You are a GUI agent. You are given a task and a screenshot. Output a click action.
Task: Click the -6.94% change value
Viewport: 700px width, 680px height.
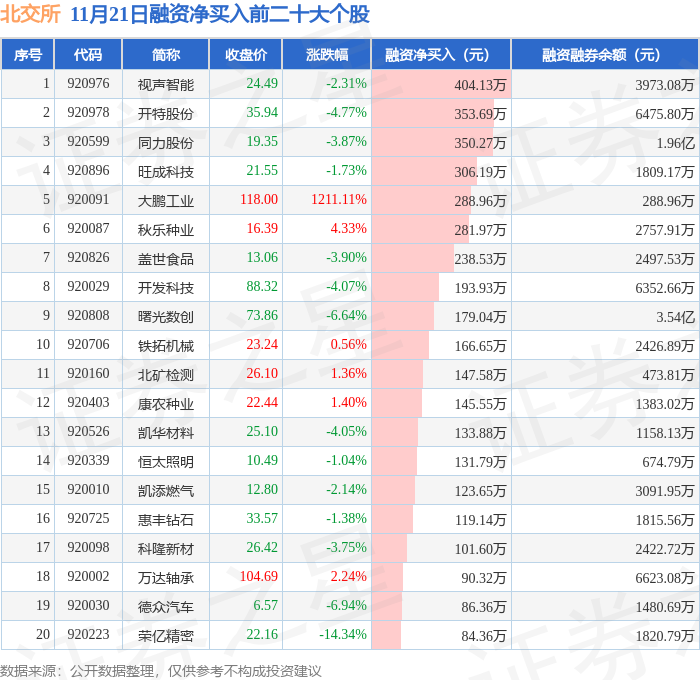tap(346, 605)
